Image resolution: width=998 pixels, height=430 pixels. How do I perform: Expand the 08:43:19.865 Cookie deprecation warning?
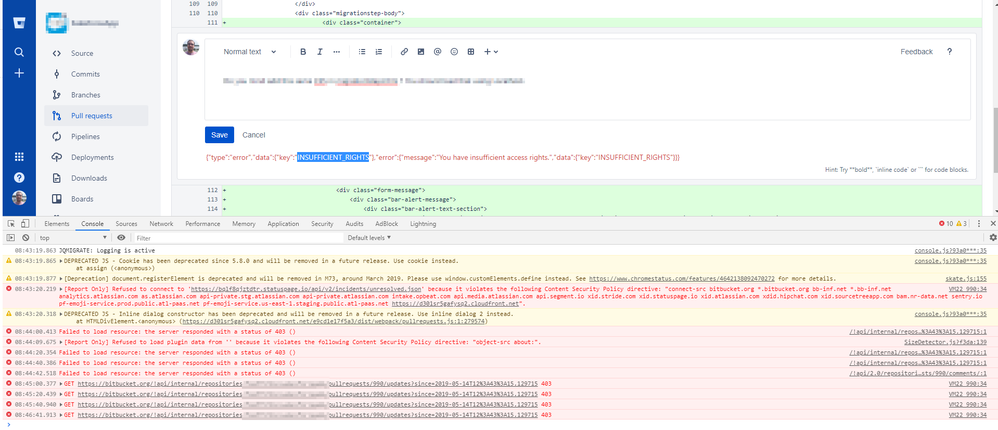tap(62, 261)
